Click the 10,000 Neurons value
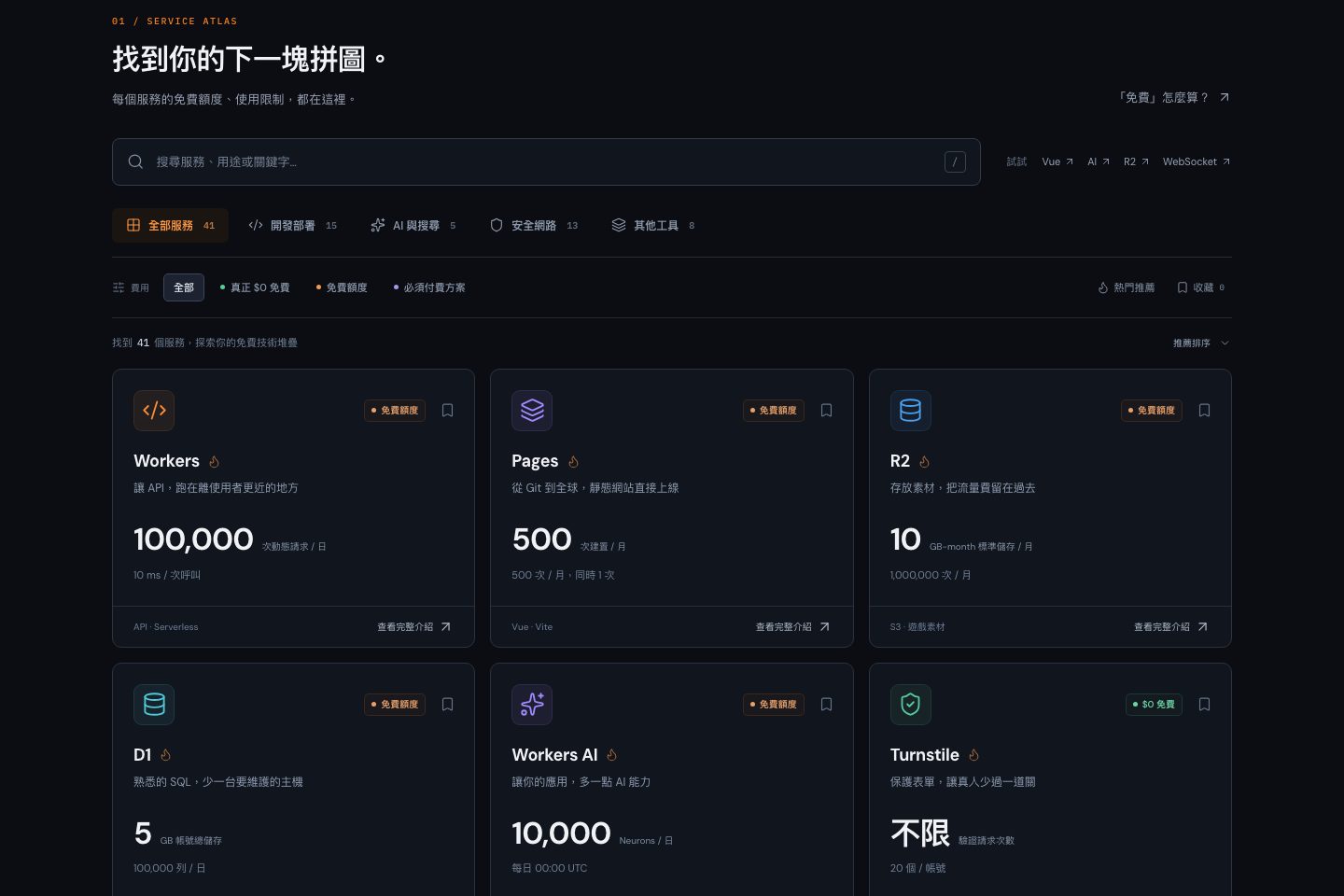This screenshot has height=896, width=1344. (561, 833)
